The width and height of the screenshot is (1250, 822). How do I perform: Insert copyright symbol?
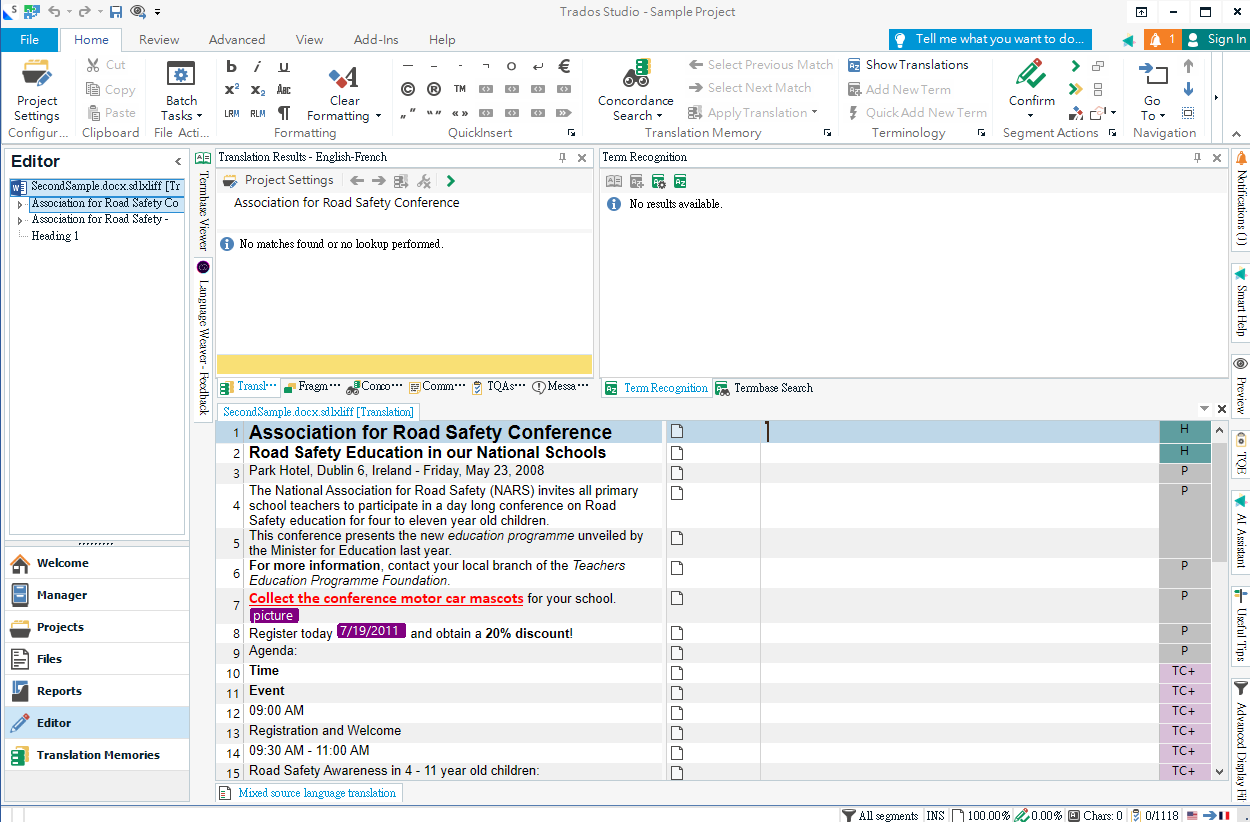coord(408,89)
